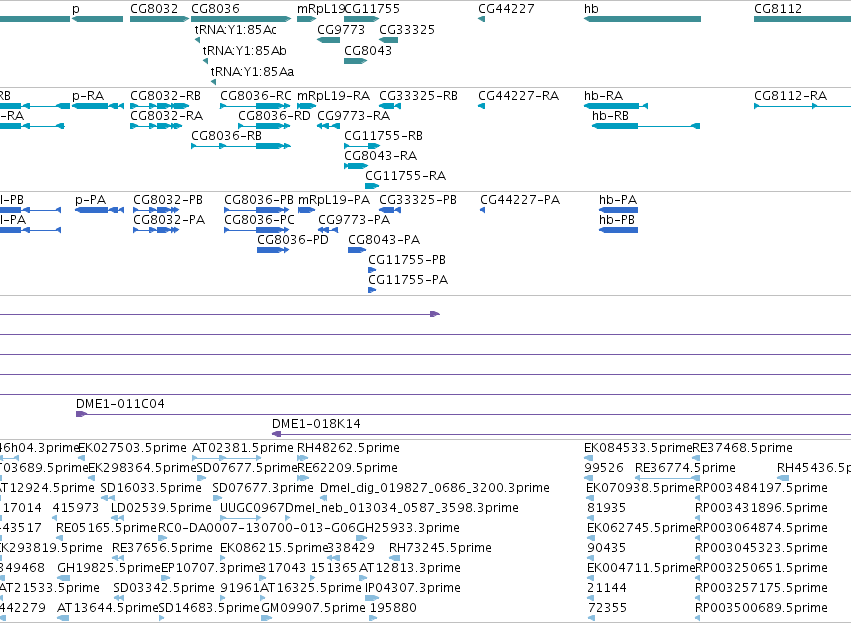Click the tRNA:Y1:85Ac feature label
The image size is (851, 623).
tap(236, 29)
